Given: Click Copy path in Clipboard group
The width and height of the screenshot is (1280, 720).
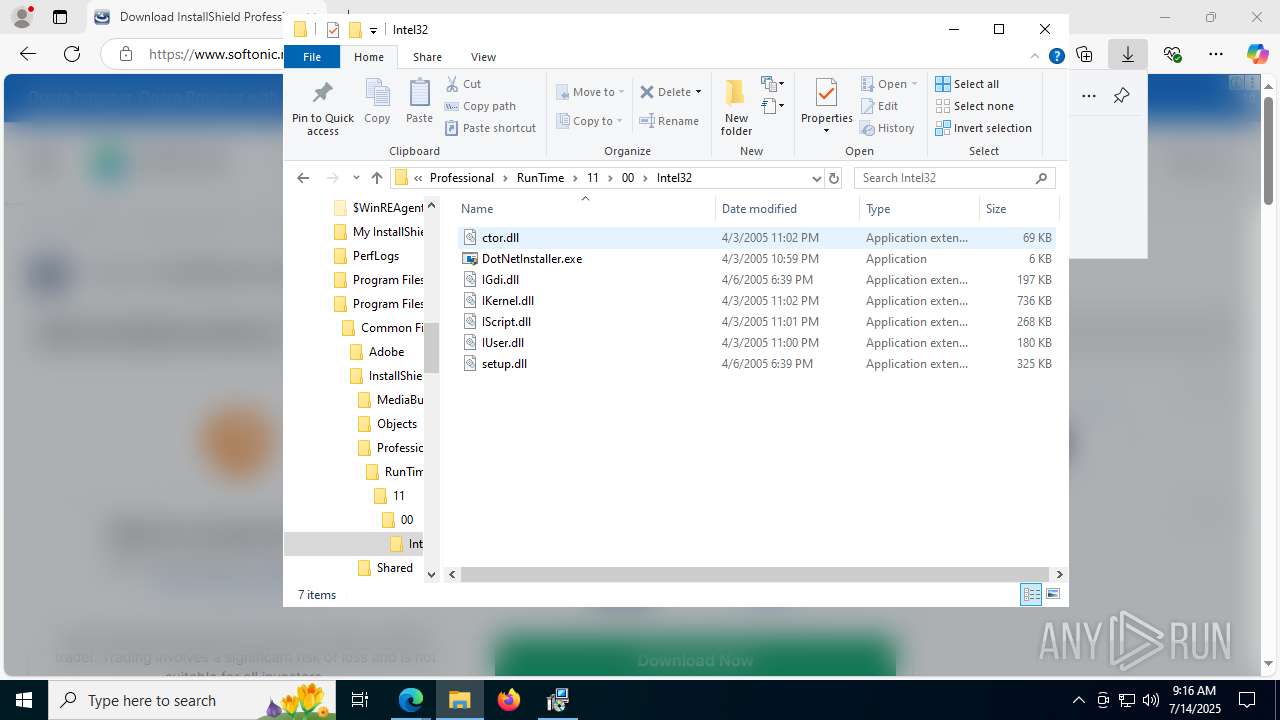Looking at the screenshot, I should [x=480, y=106].
